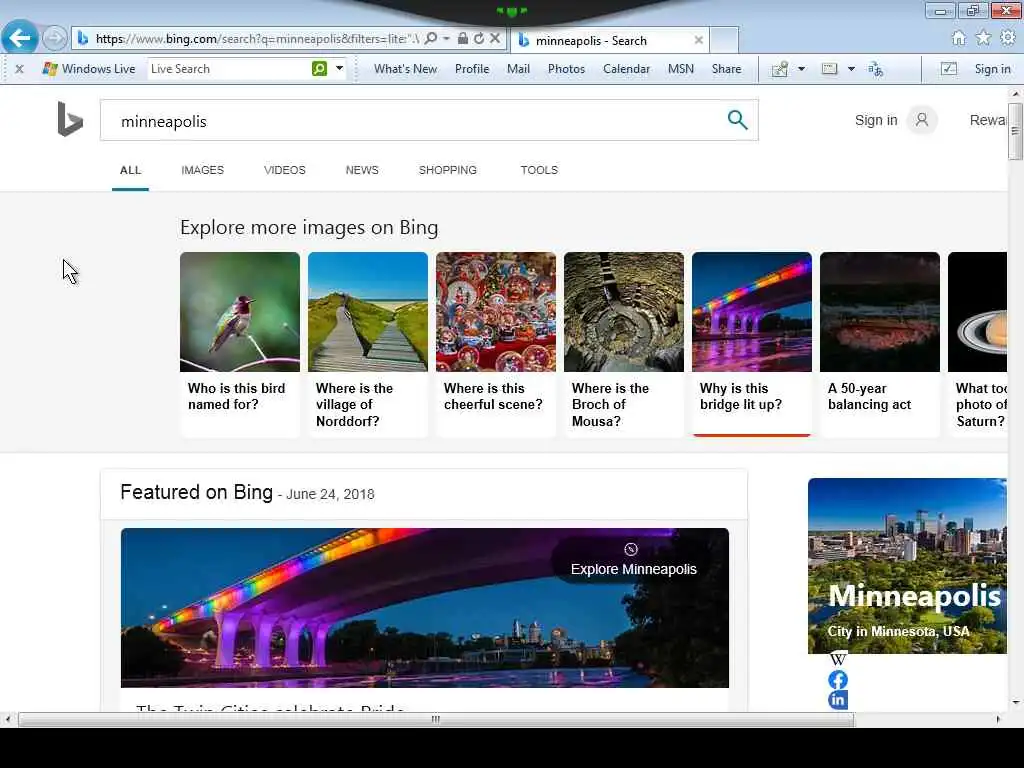Open the browser Home icon
The height and width of the screenshot is (768, 1024).
959,39
